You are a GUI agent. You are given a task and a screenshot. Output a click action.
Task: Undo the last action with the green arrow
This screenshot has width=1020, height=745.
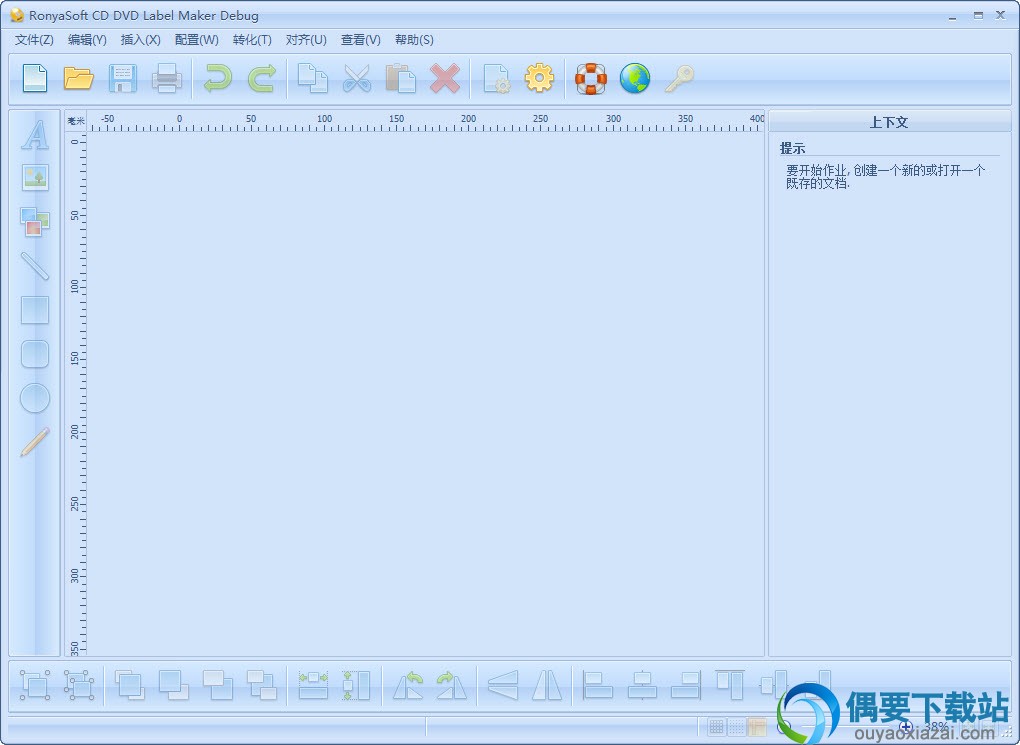click(217, 78)
